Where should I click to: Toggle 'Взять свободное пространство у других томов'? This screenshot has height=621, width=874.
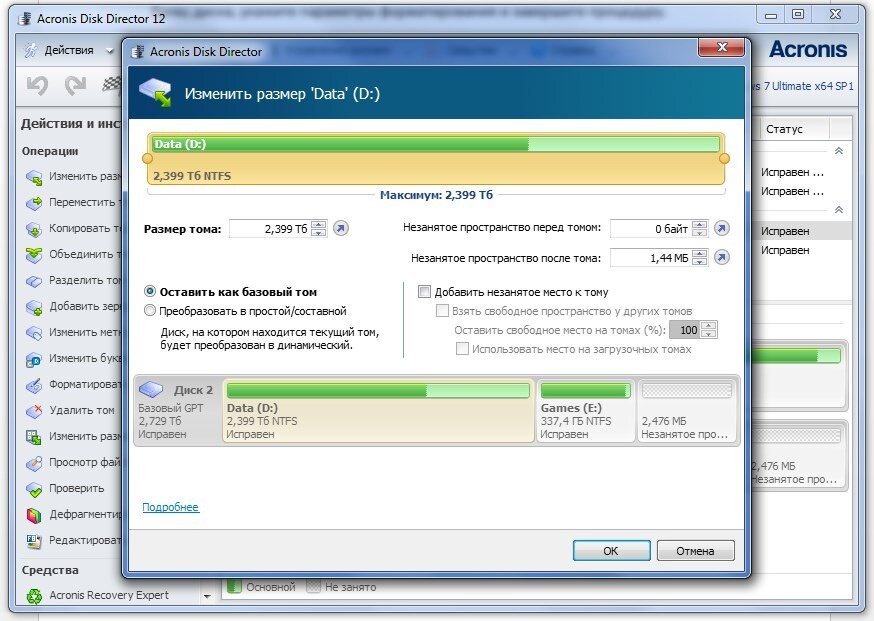[442, 310]
